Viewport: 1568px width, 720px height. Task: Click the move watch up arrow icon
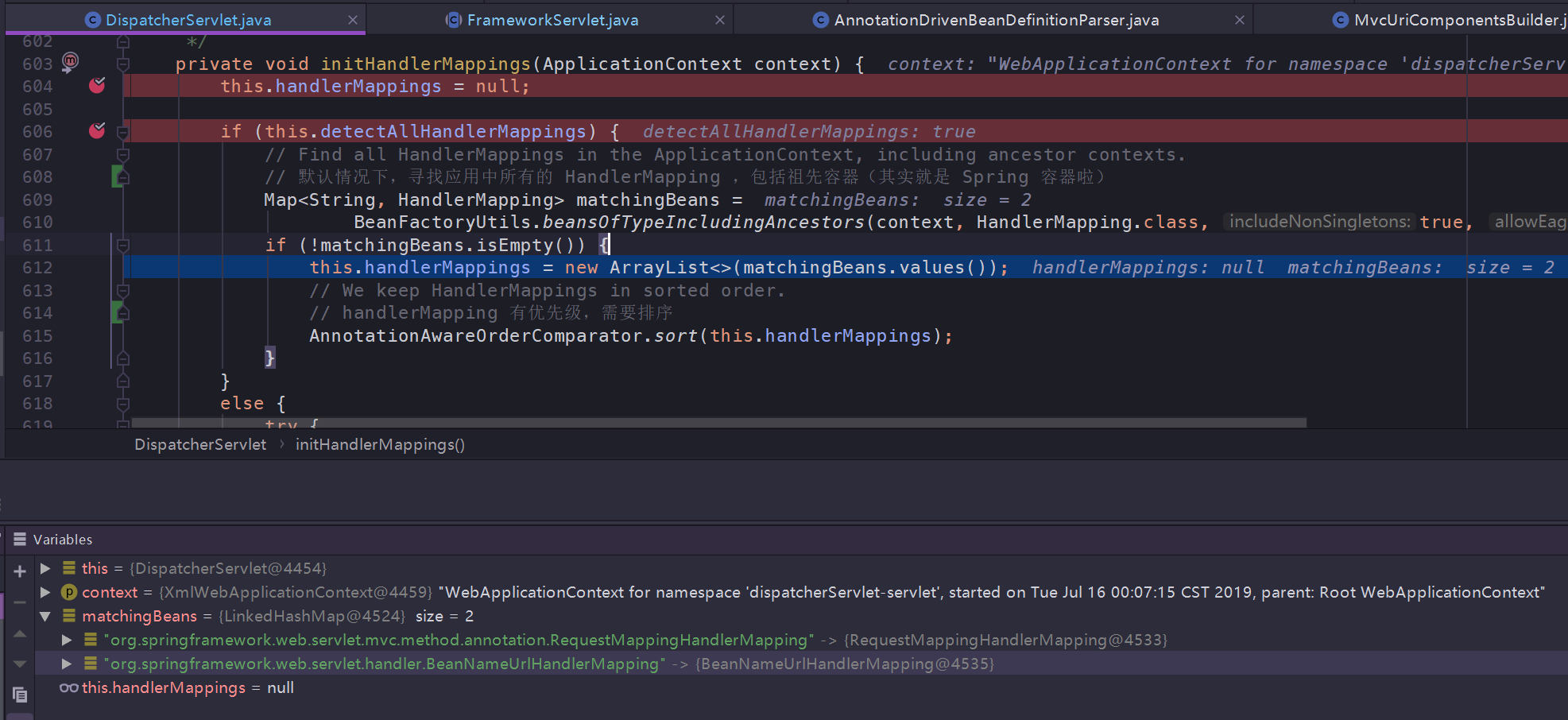(x=20, y=633)
